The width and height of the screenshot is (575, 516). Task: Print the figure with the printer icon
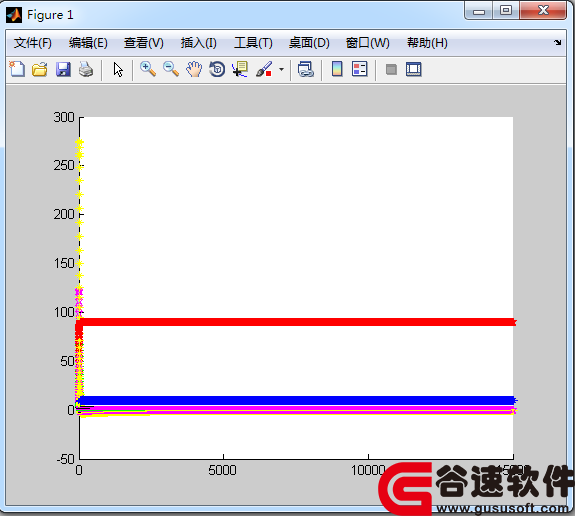86,69
